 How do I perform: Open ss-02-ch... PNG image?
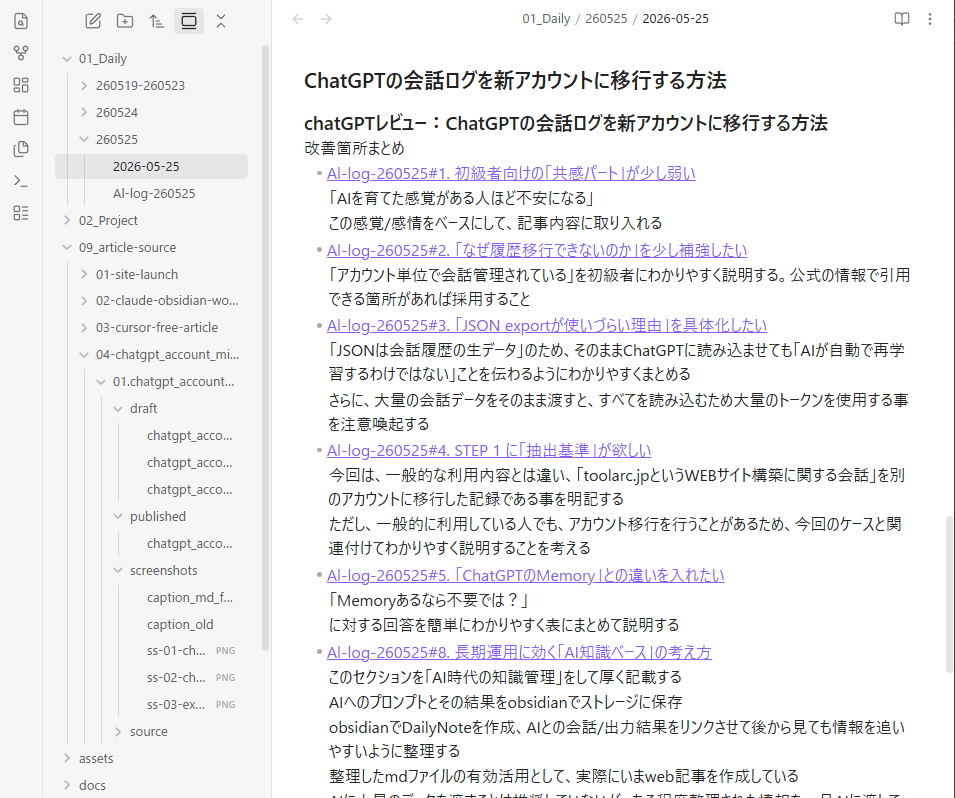point(177,677)
